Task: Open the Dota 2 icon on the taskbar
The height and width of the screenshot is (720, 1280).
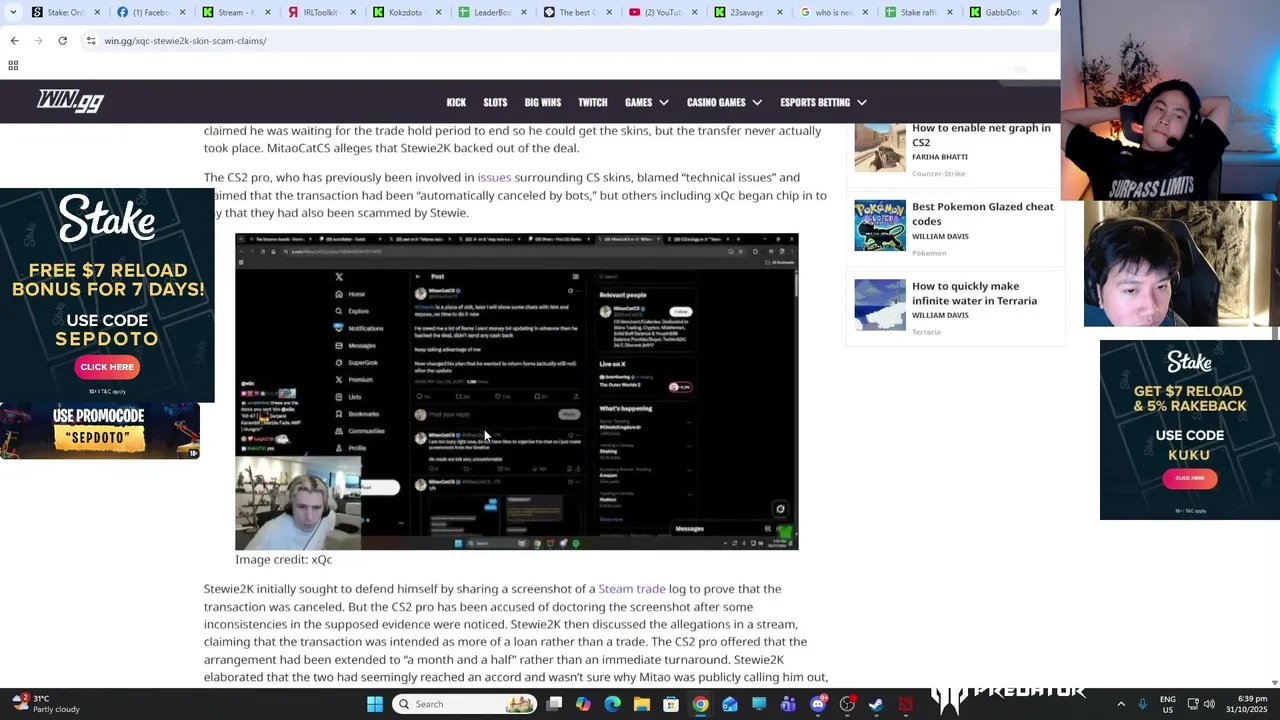Action: click(x=905, y=704)
